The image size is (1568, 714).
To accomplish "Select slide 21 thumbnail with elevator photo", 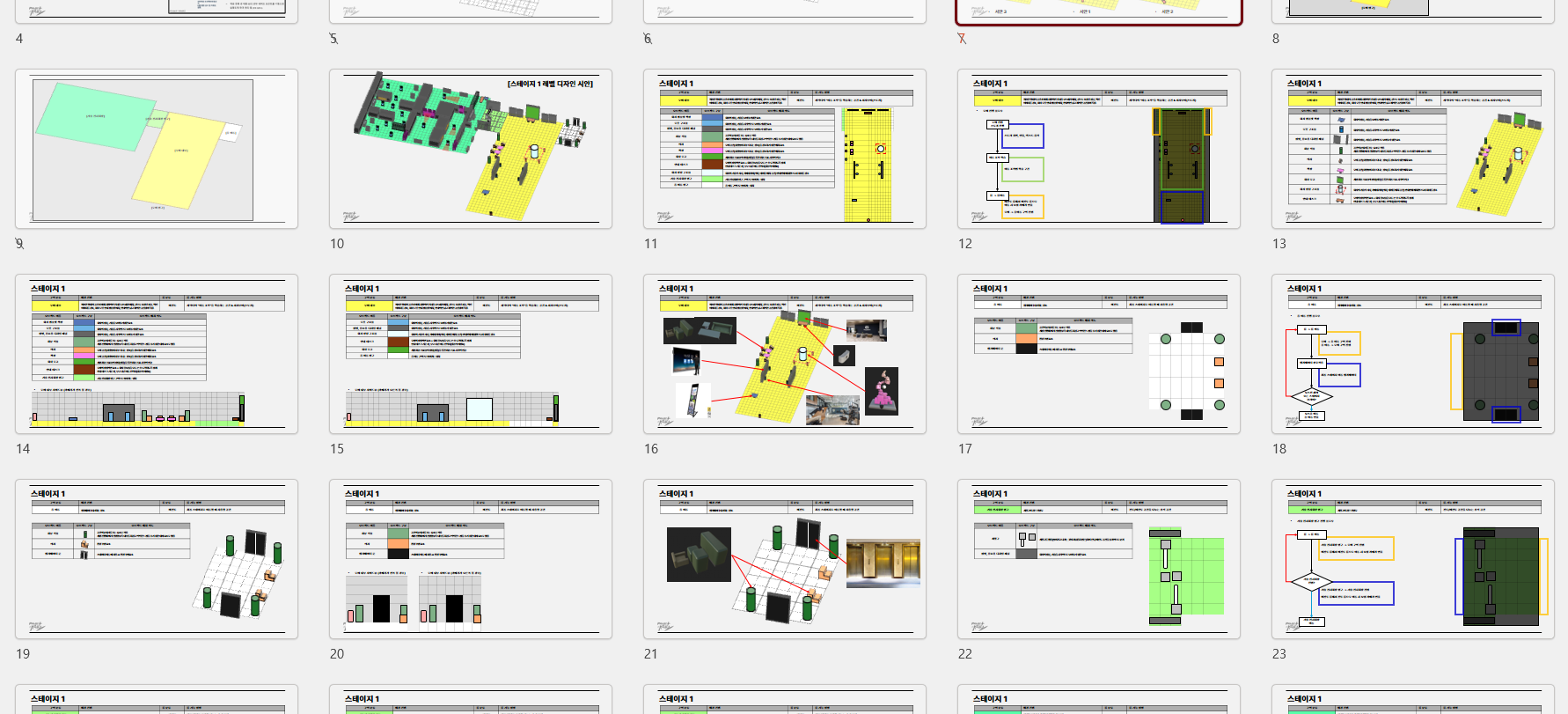I will [x=785, y=559].
